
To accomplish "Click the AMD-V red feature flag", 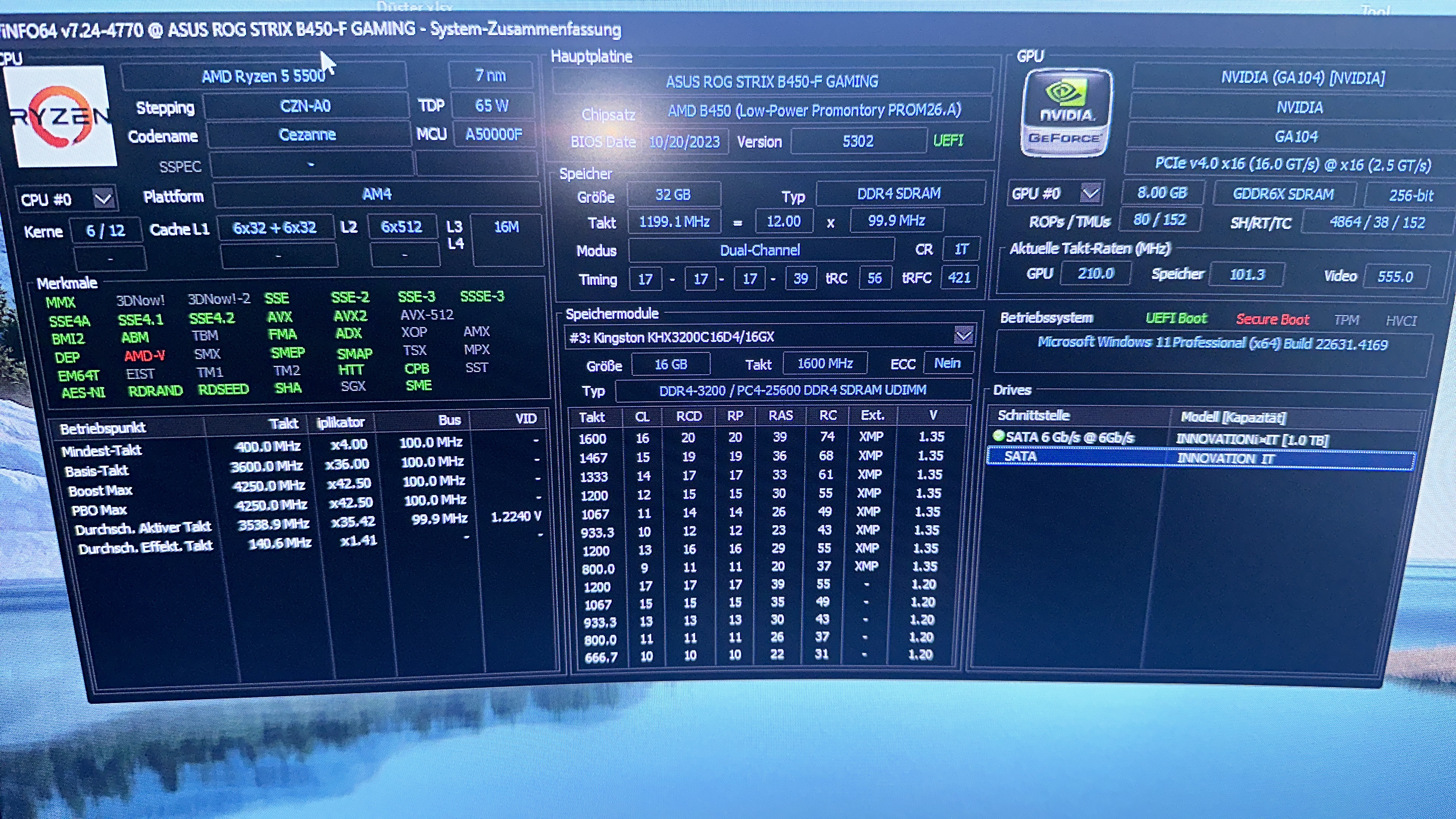I will click(x=145, y=356).
